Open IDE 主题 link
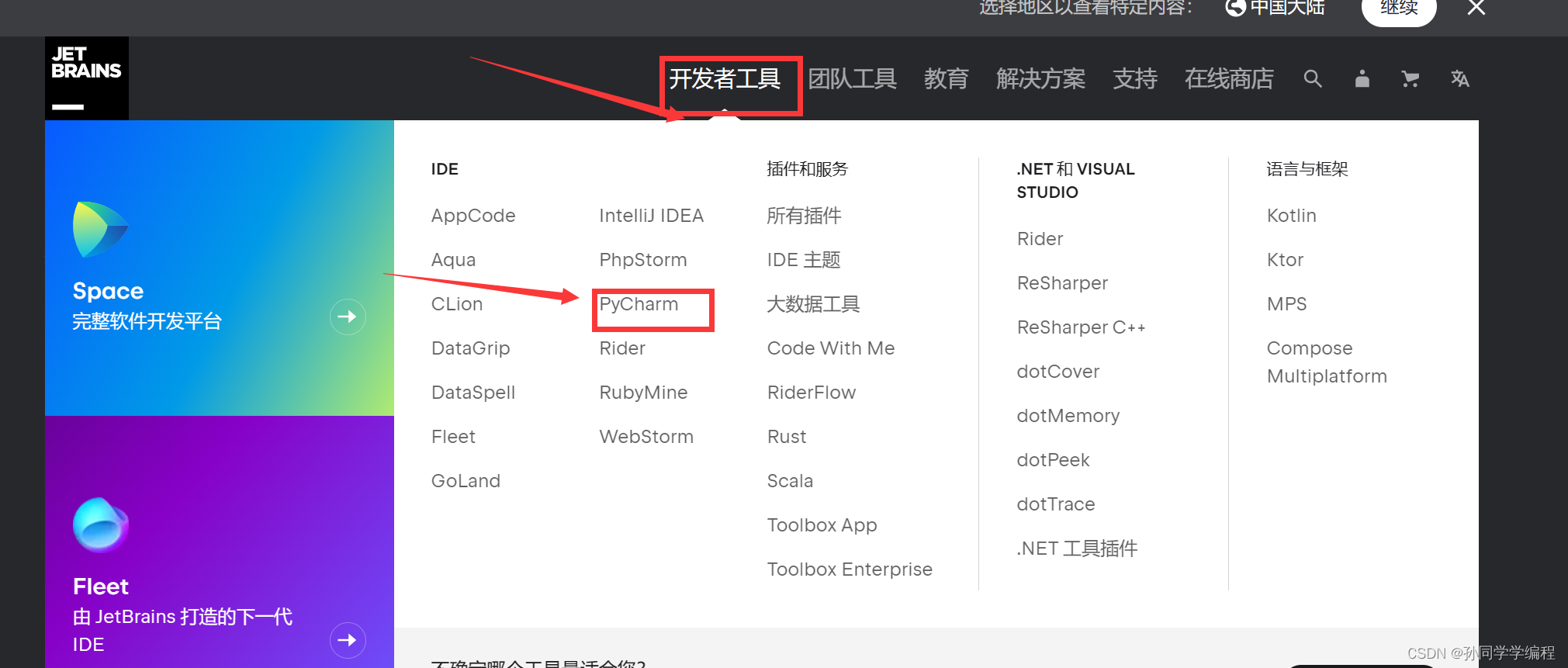Image resolution: width=1568 pixels, height=668 pixels. coord(804,260)
